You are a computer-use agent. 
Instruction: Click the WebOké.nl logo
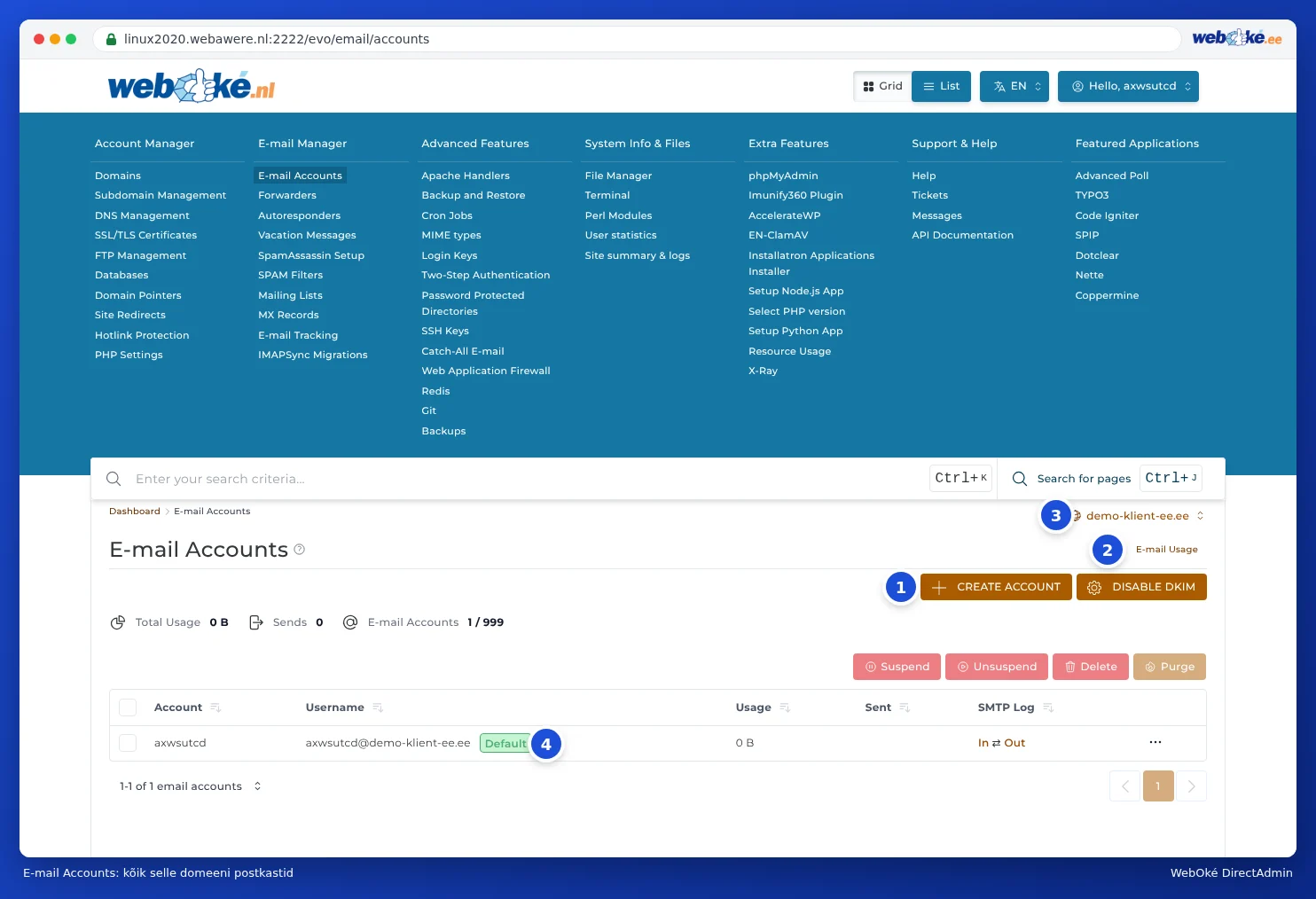192,86
